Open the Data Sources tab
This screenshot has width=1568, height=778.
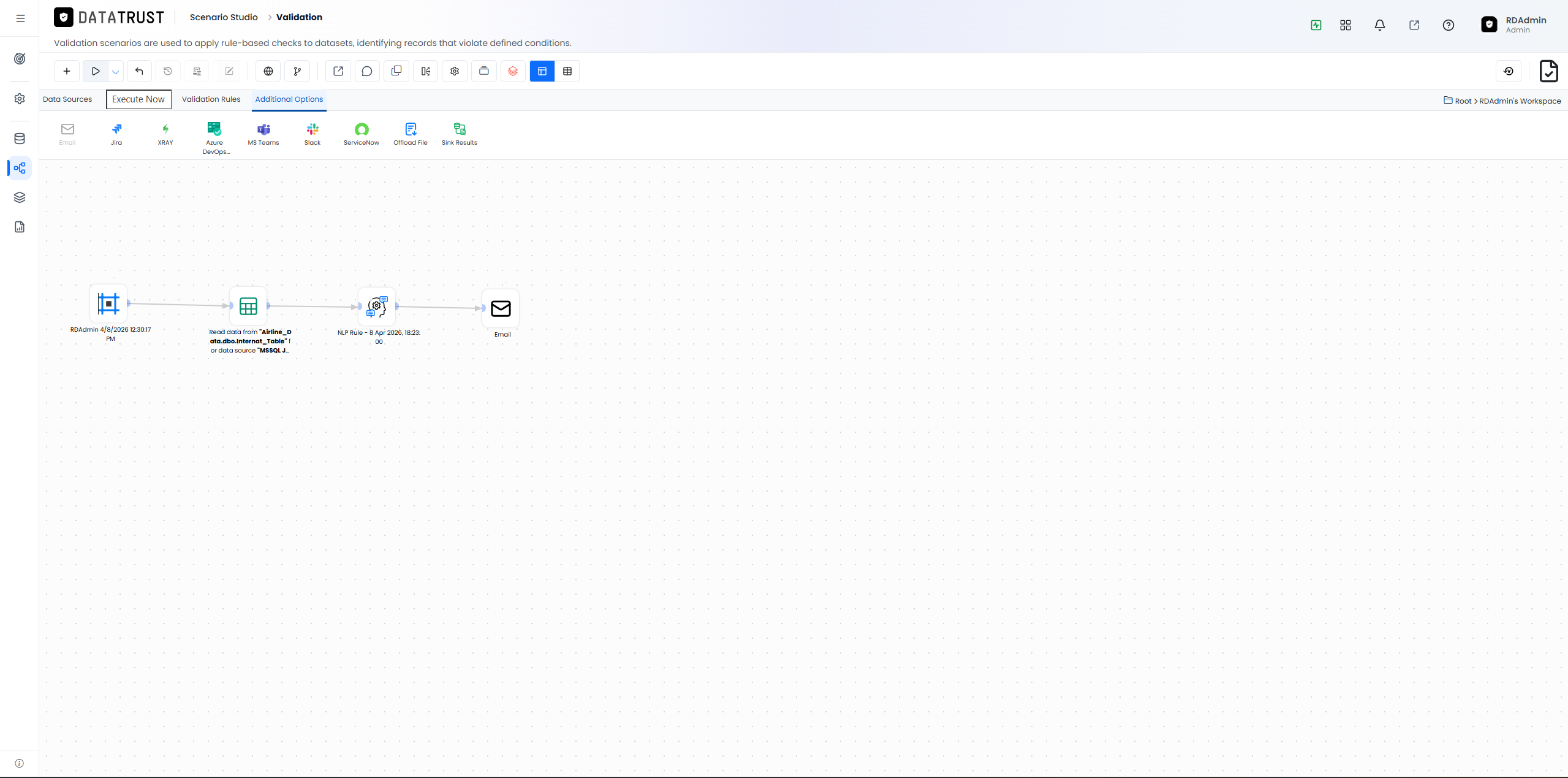pyautogui.click(x=67, y=99)
